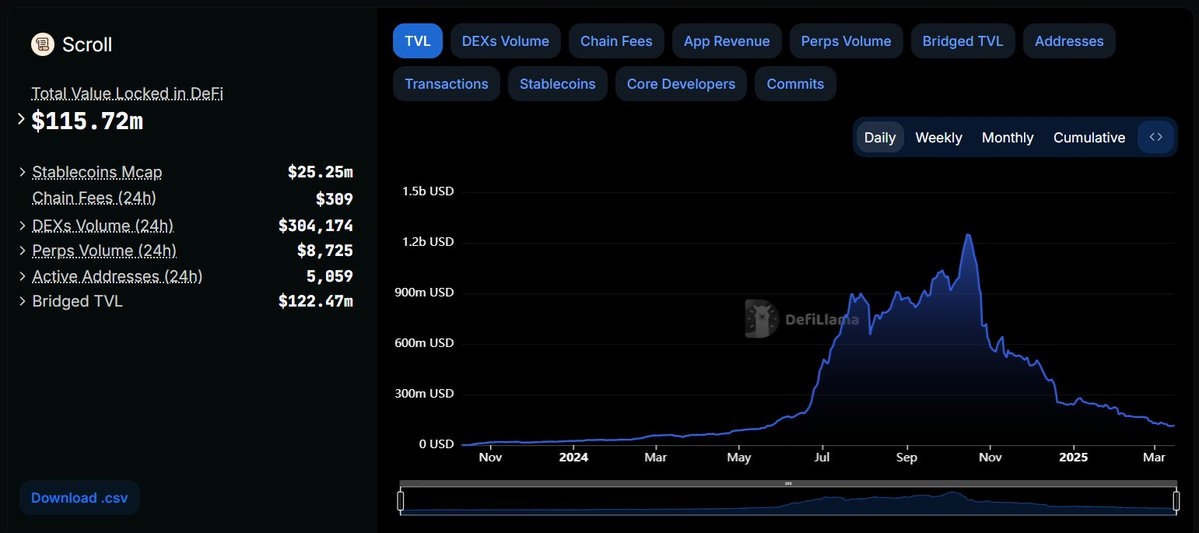Click the Scroll chain logo icon
This screenshot has width=1199, height=533.
pyautogui.click(x=43, y=44)
